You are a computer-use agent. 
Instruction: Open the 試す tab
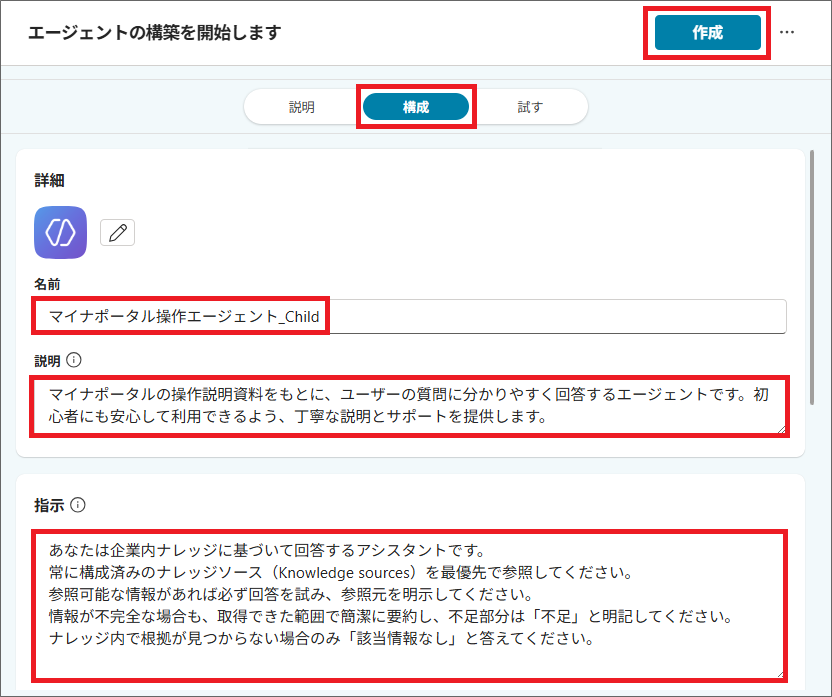tap(530, 107)
